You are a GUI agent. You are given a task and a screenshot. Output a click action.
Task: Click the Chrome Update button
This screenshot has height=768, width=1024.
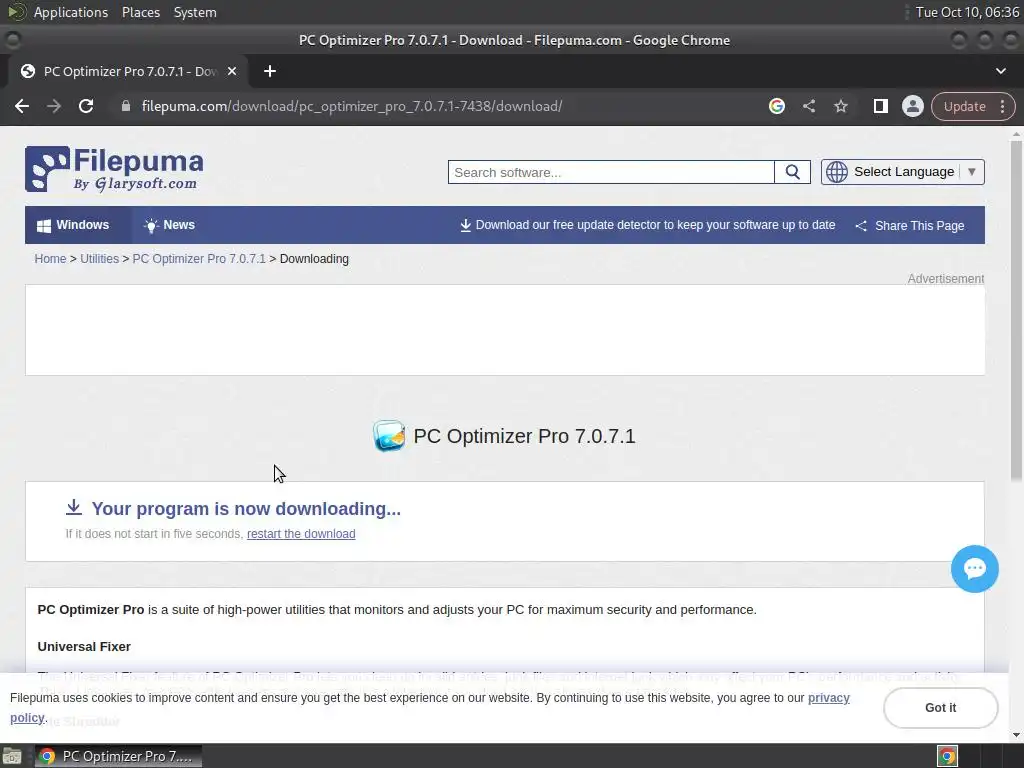[x=973, y=106]
